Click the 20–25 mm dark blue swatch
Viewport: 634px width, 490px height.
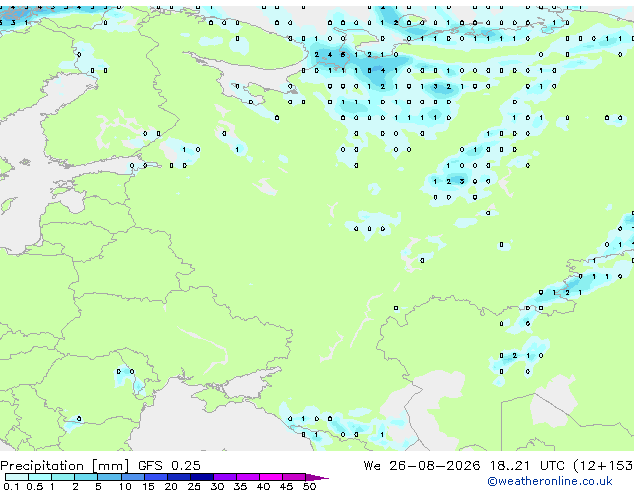(x=179, y=477)
